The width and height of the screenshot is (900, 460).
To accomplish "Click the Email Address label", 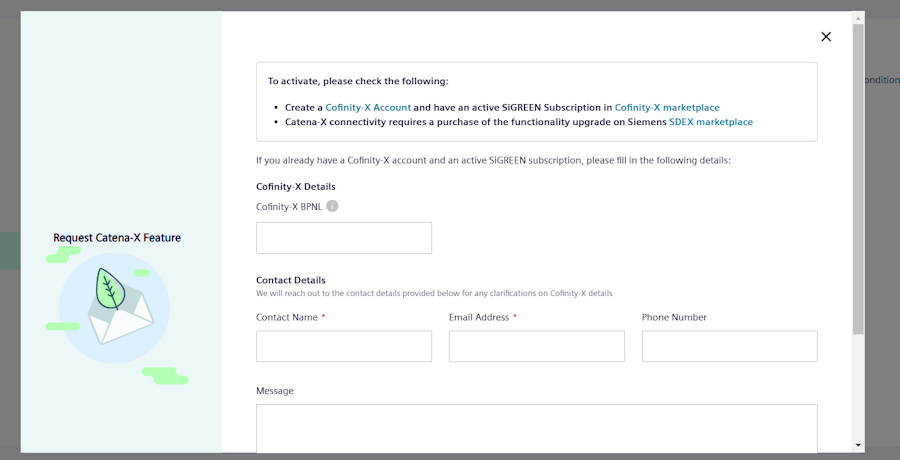I will pos(479,317).
